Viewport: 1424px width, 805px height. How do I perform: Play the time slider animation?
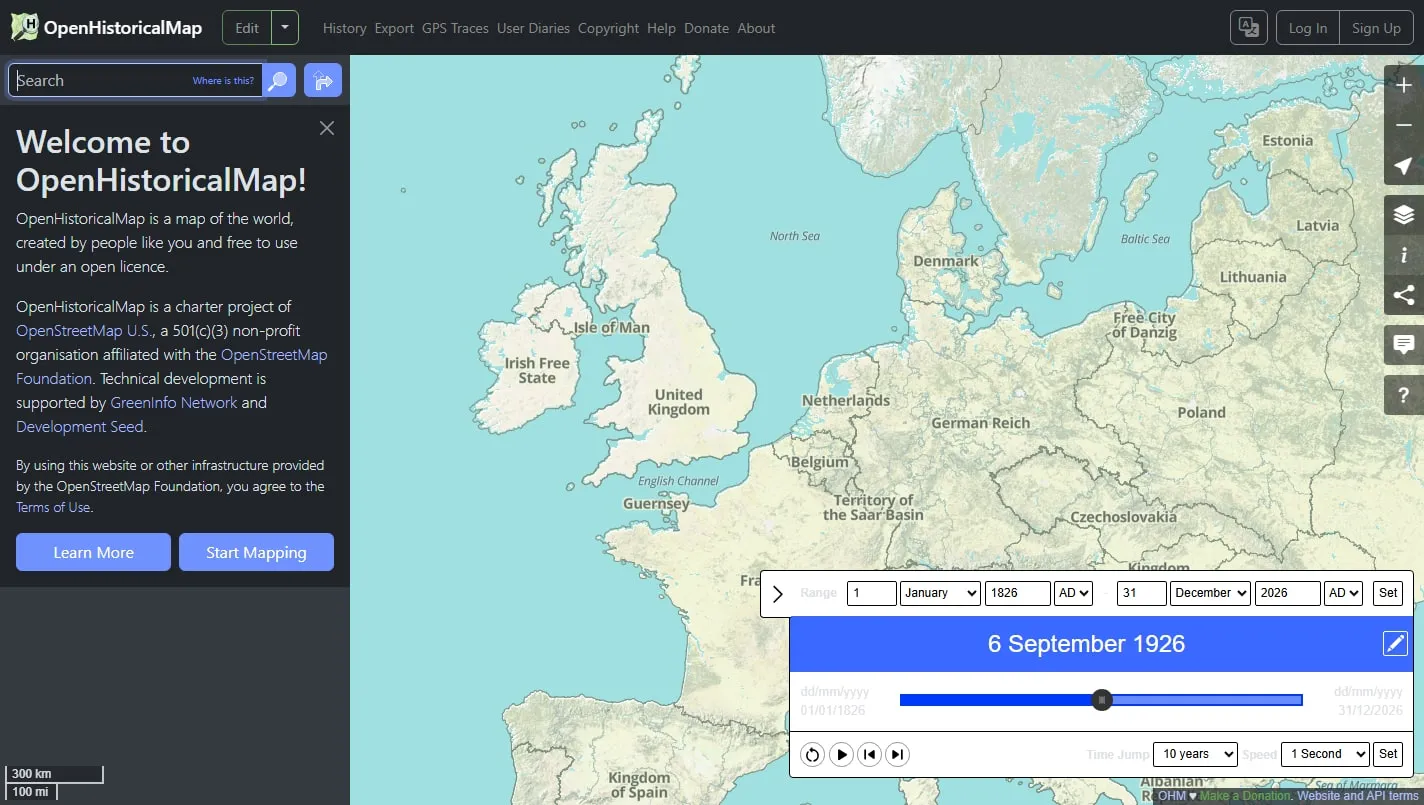tap(841, 754)
